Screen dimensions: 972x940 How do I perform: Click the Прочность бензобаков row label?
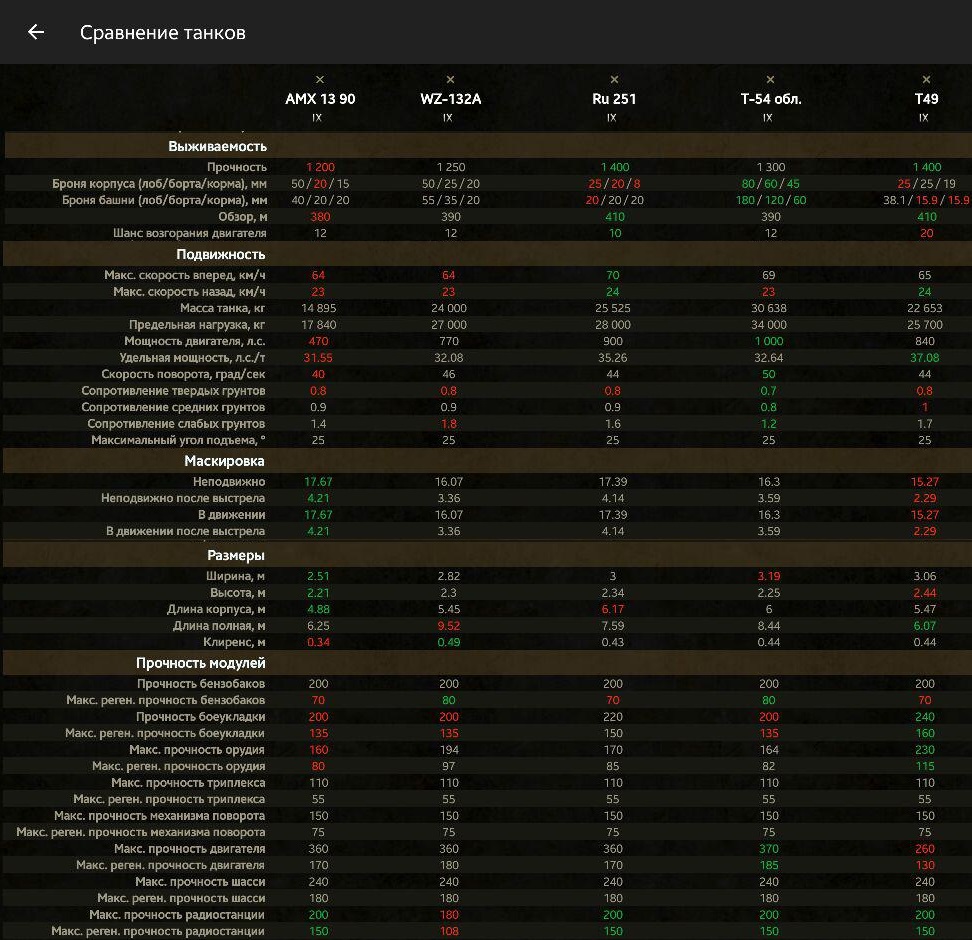click(x=201, y=683)
